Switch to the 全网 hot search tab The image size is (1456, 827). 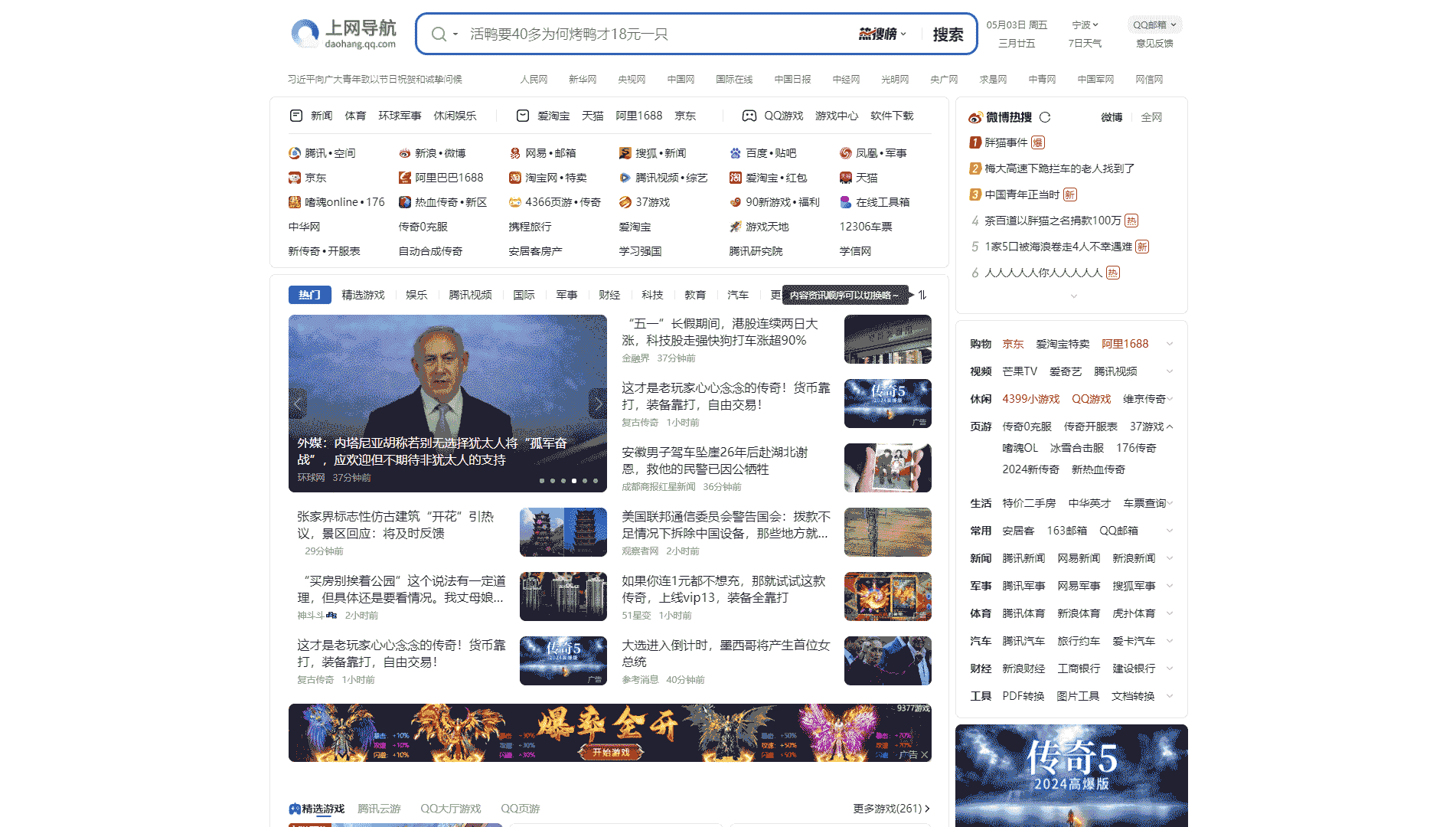point(1151,117)
